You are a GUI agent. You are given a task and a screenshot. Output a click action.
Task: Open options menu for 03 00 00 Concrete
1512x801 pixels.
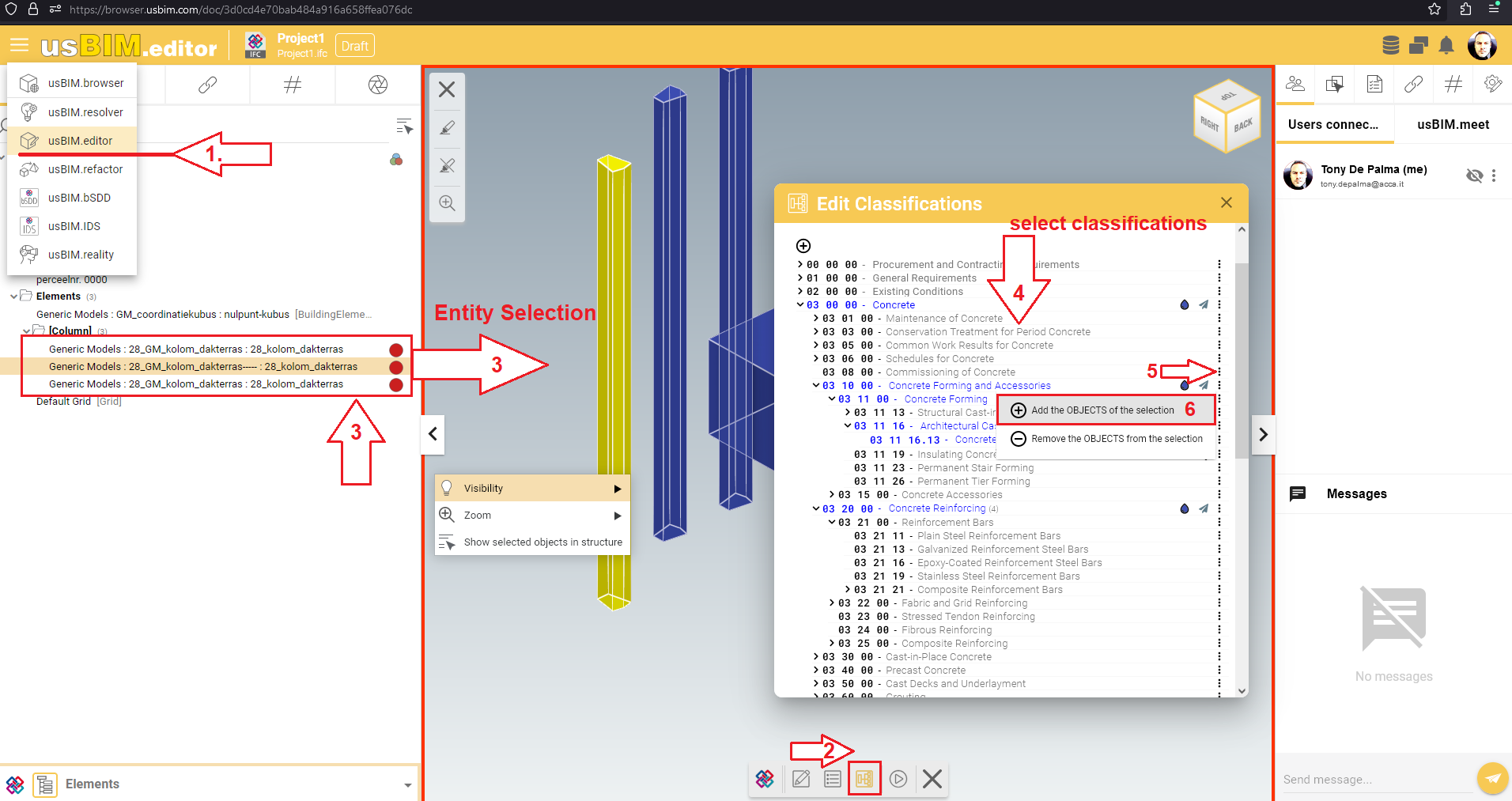point(1219,304)
